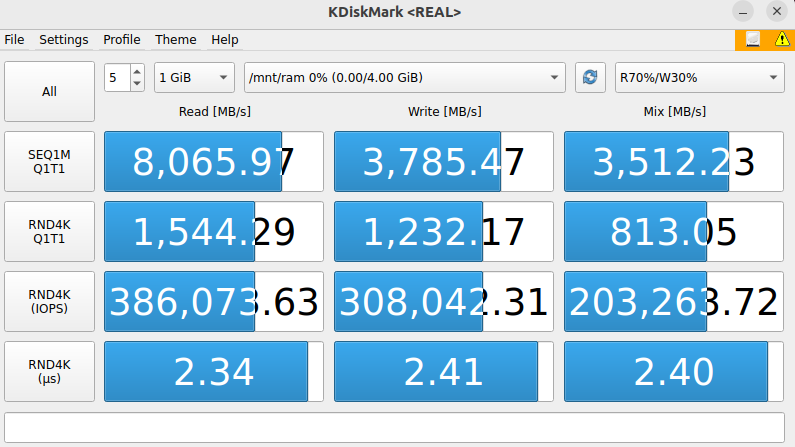Click the empty status field at the bottom
Image resolution: width=795 pixels, height=447 pixels.
397,427
